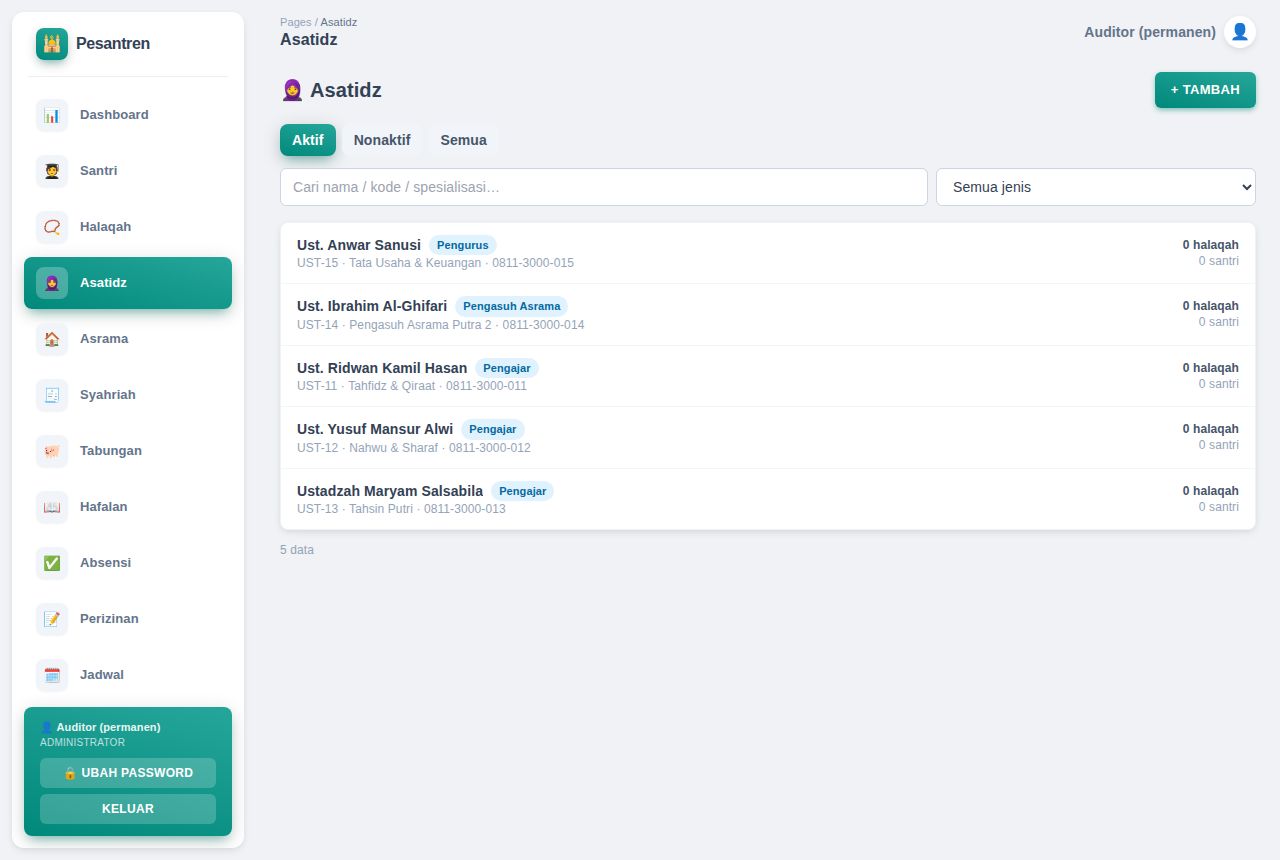
Task: Click the sidebar ADMINISTRATOR role label
Action: click(x=82, y=743)
